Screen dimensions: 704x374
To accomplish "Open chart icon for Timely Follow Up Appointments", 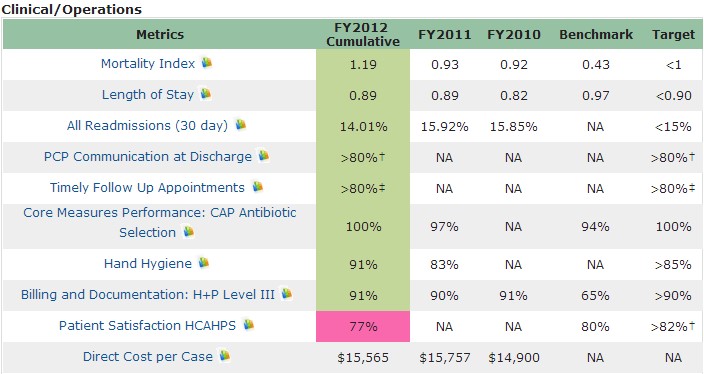I will click(x=257, y=186).
